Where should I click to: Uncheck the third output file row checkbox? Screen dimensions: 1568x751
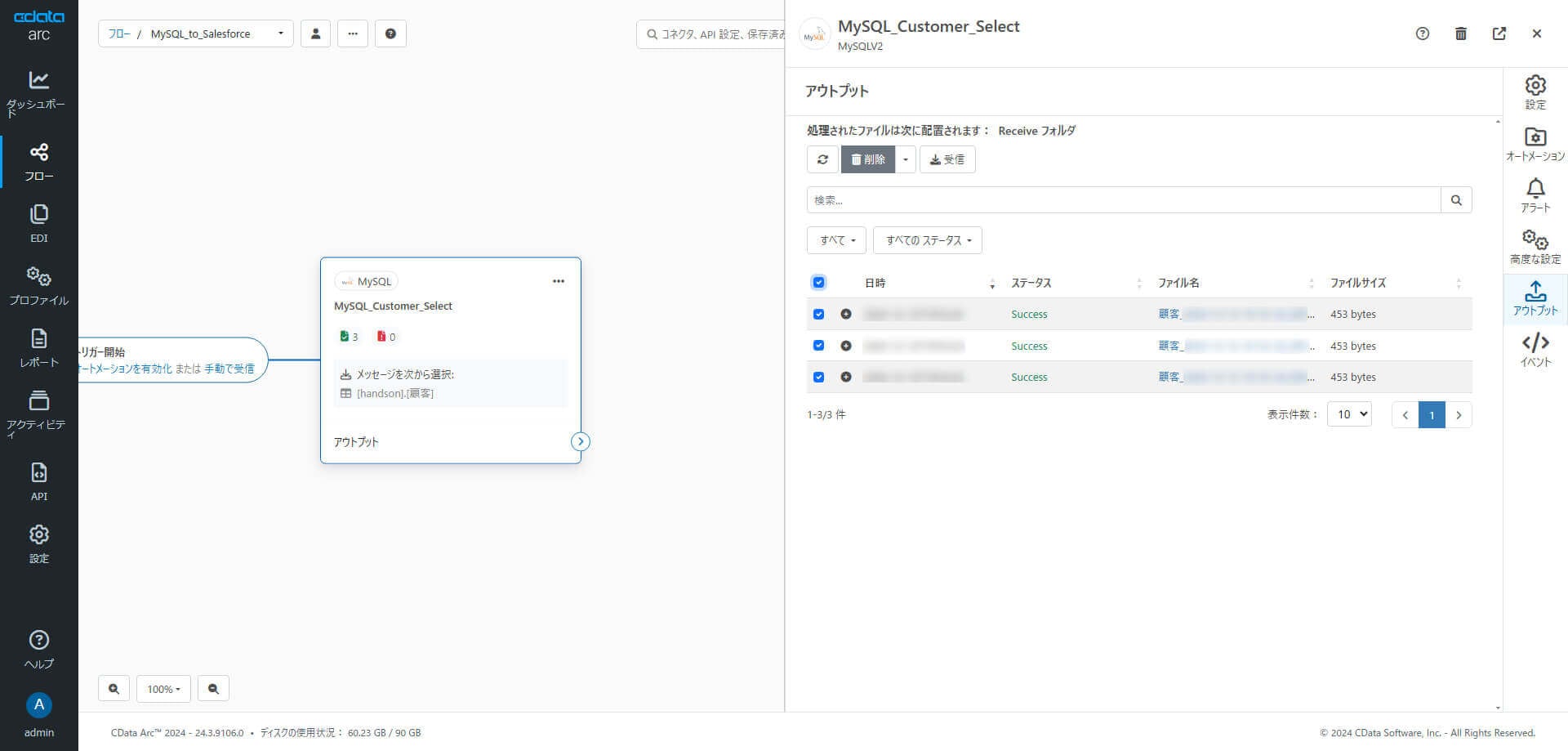(x=818, y=377)
